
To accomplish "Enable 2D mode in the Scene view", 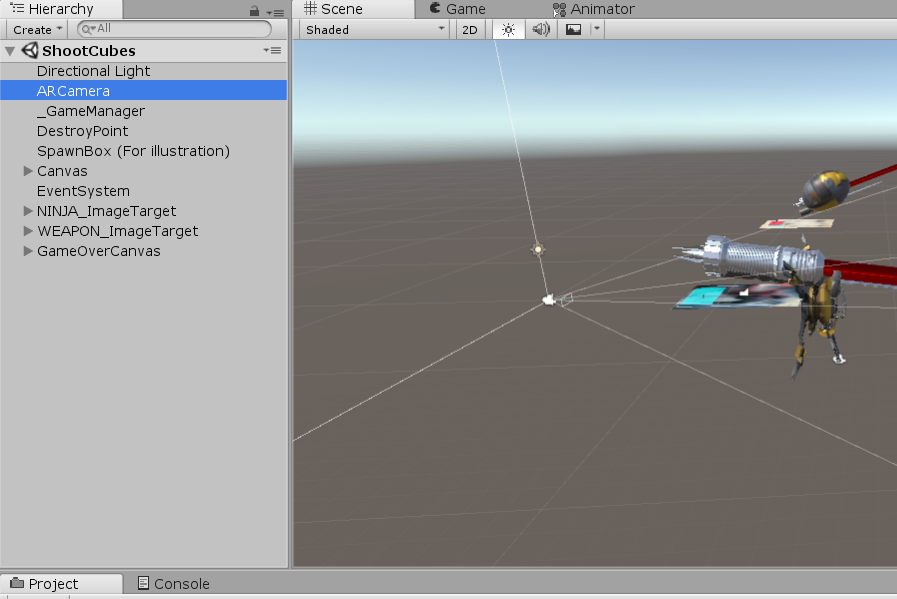I will [469, 29].
